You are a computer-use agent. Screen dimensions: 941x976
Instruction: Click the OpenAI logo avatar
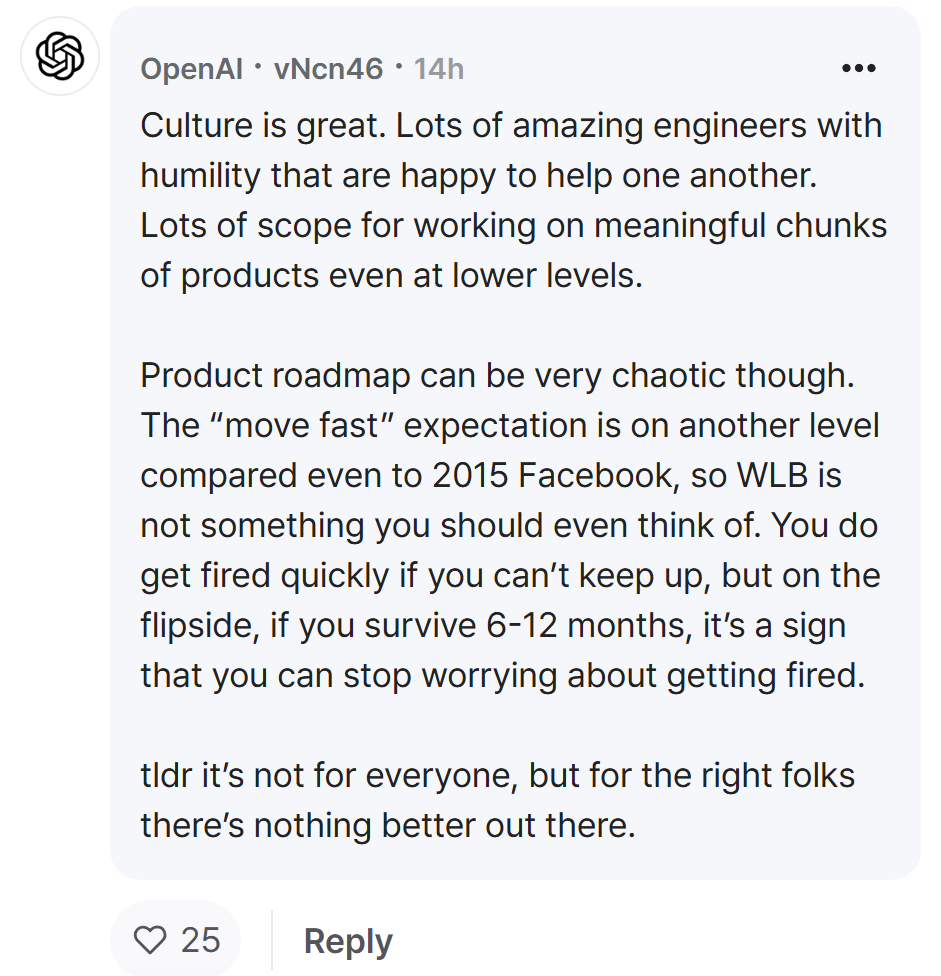[60, 56]
